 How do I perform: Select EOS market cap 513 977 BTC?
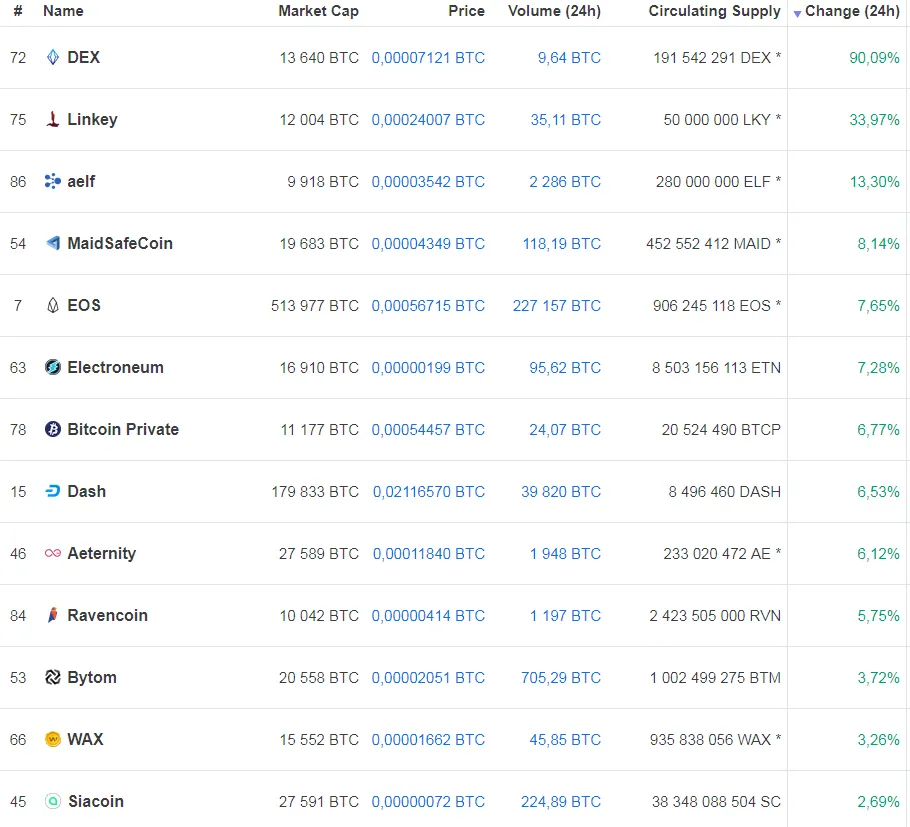coord(315,306)
